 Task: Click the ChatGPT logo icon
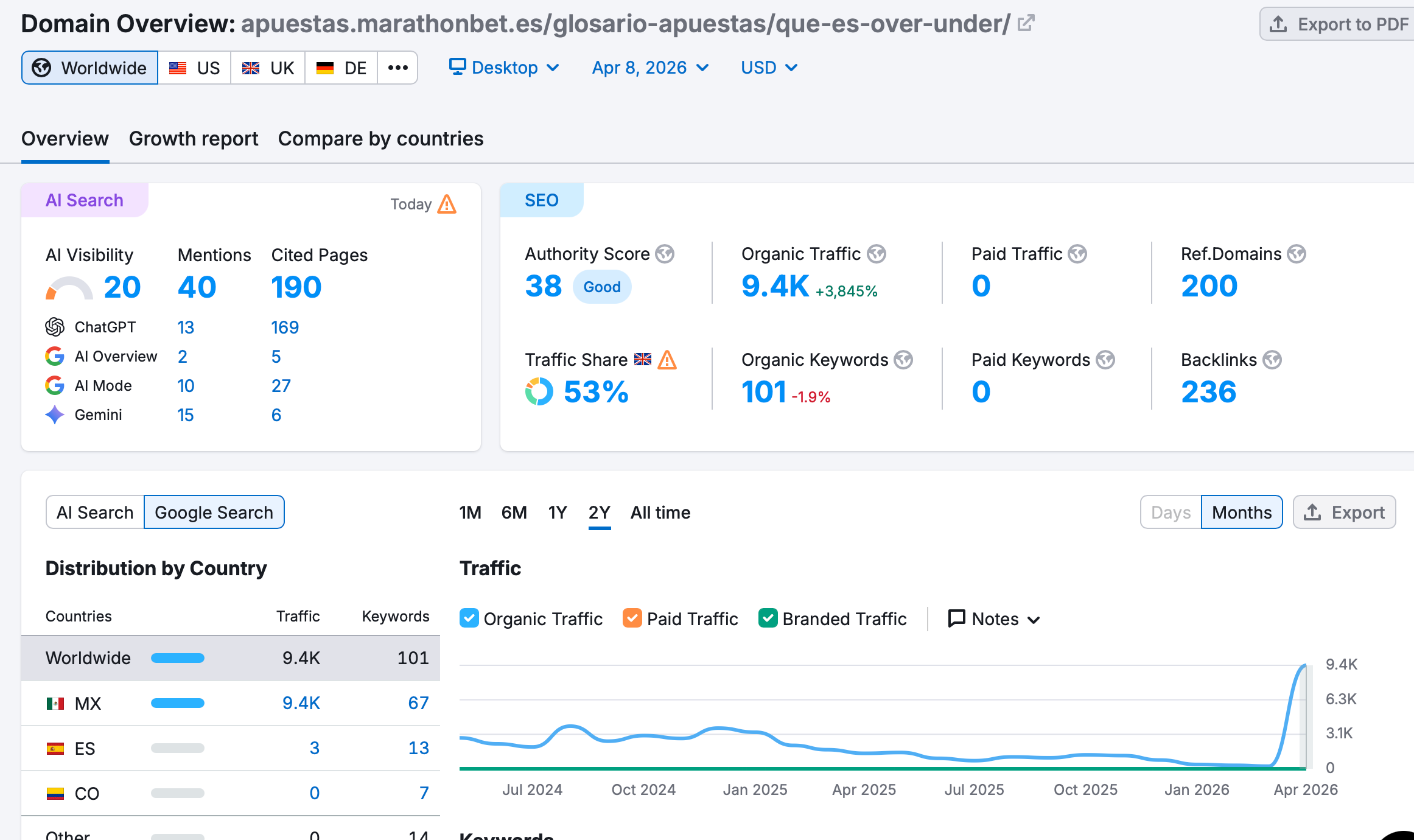click(55, 327)
